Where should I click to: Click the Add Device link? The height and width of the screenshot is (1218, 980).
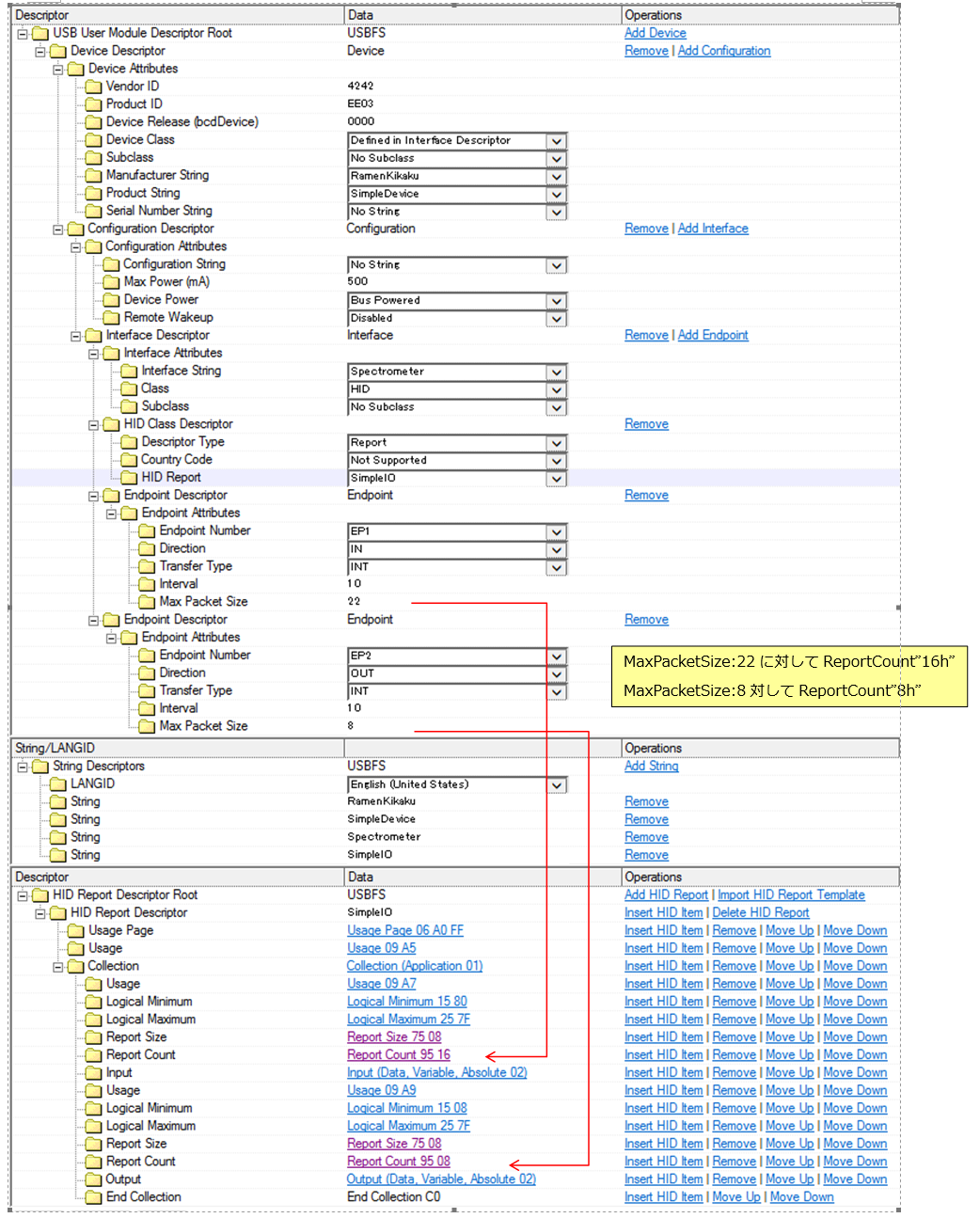click(x=655, y=33)
